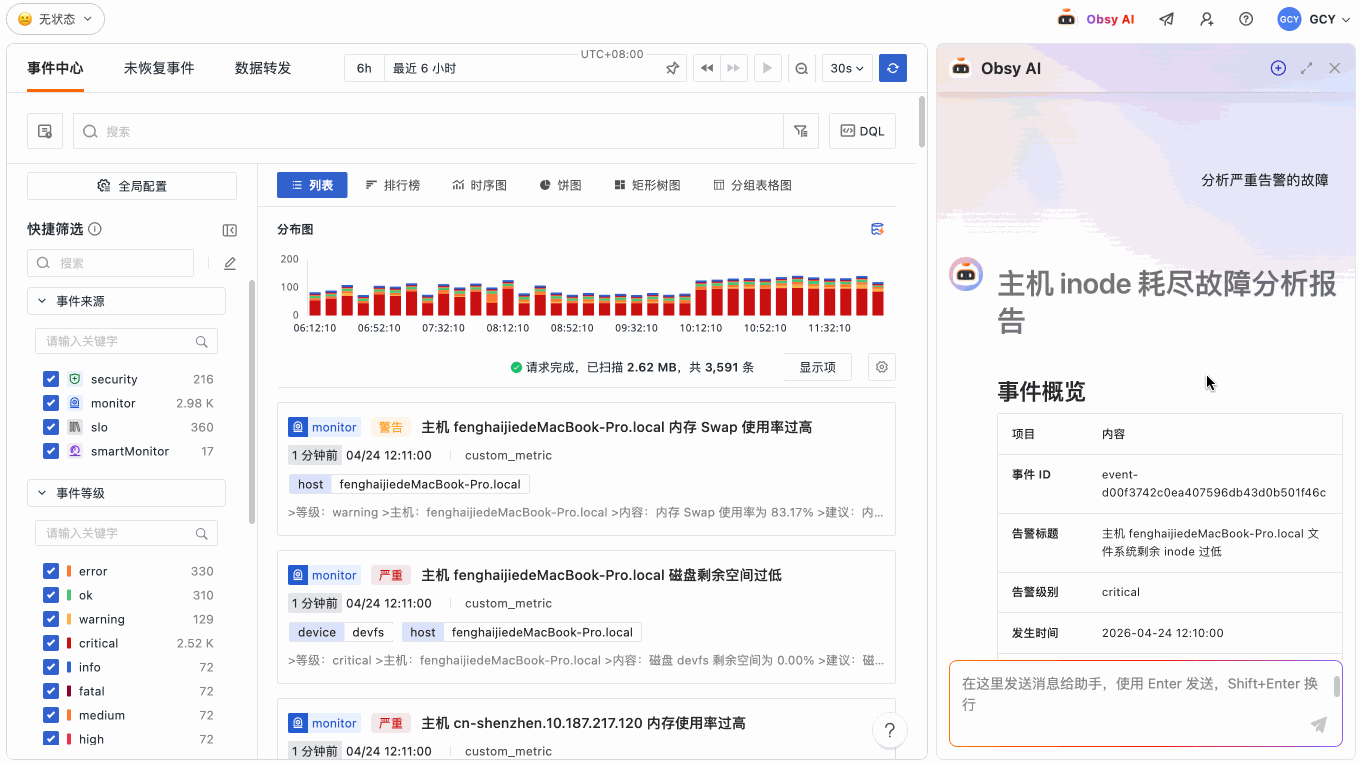
Task: Uncheck the security event source checkbox
Action: point(51,379)
